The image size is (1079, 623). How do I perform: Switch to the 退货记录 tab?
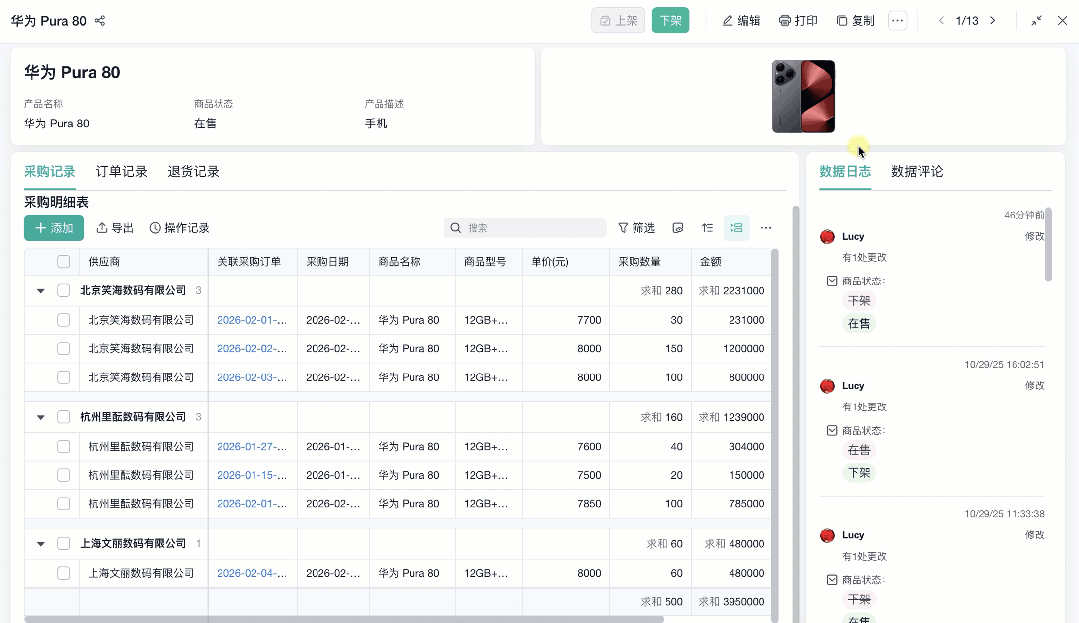pos(193,171)
